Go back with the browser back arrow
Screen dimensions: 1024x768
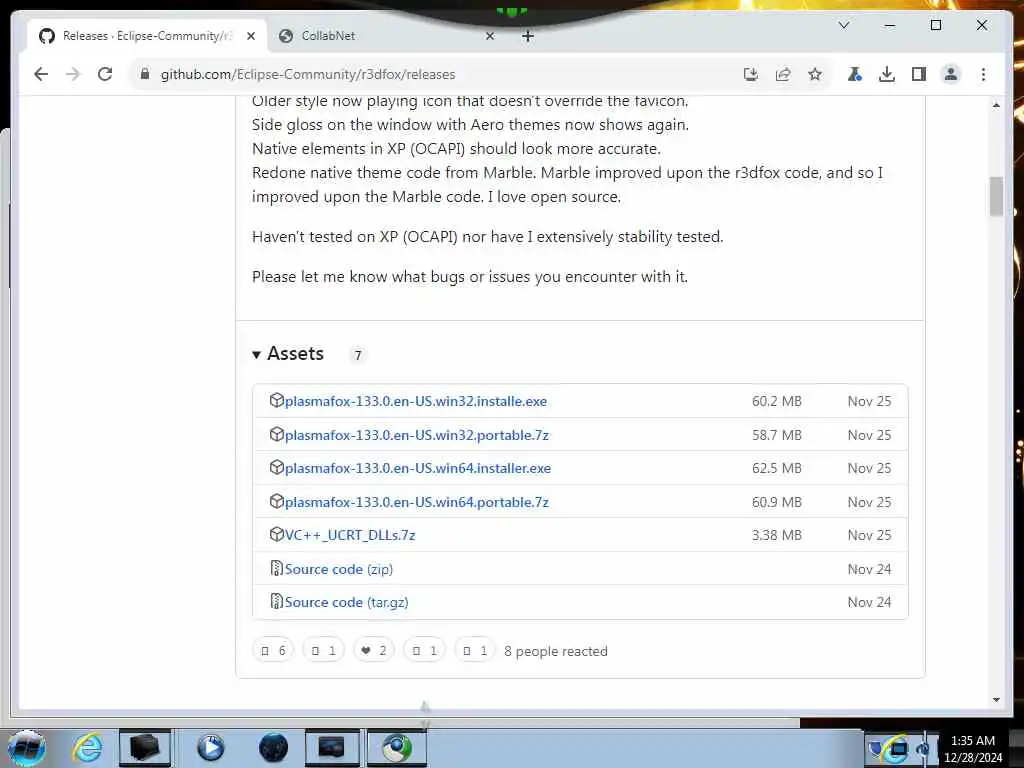pos(41,74)
